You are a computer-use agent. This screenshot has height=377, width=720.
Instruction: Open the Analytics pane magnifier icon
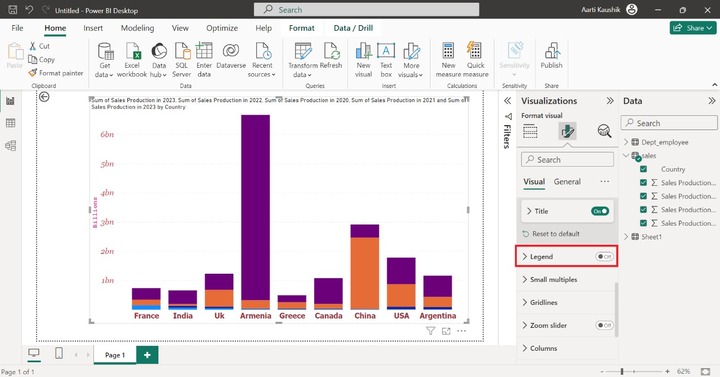point(604,131)
